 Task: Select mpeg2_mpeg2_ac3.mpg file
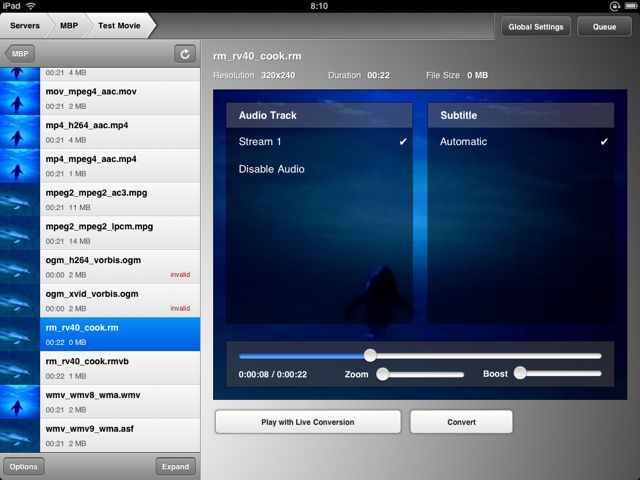(100, 200)
